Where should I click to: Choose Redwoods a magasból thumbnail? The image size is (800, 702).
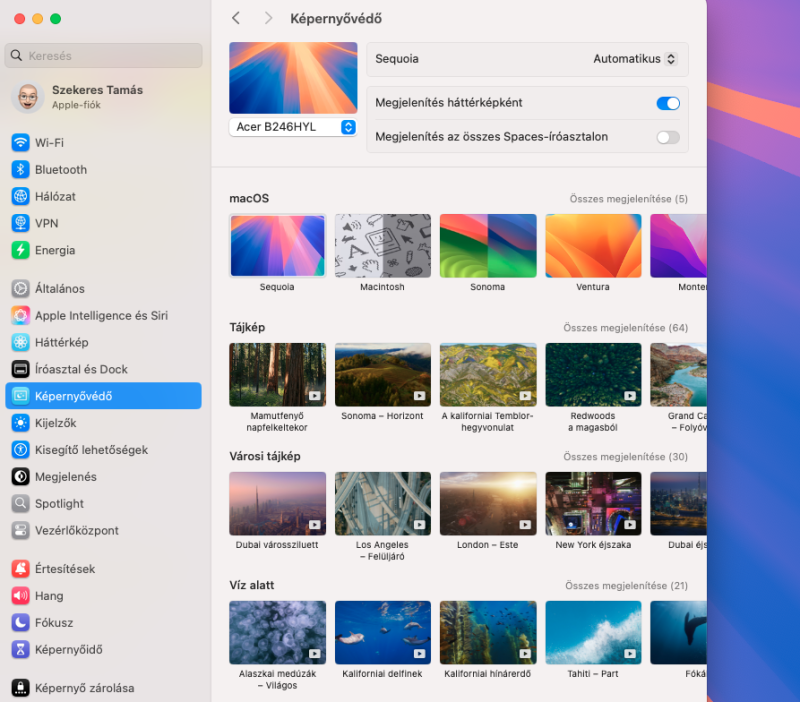593,374
